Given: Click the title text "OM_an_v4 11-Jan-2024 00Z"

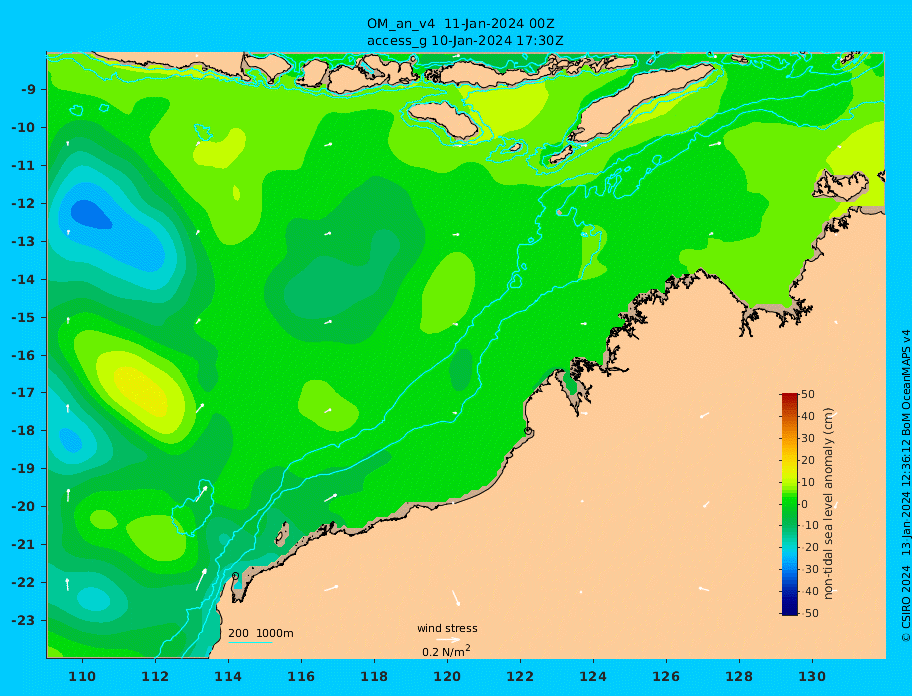Looking at the screenshot, I should [x=460, y=24].
